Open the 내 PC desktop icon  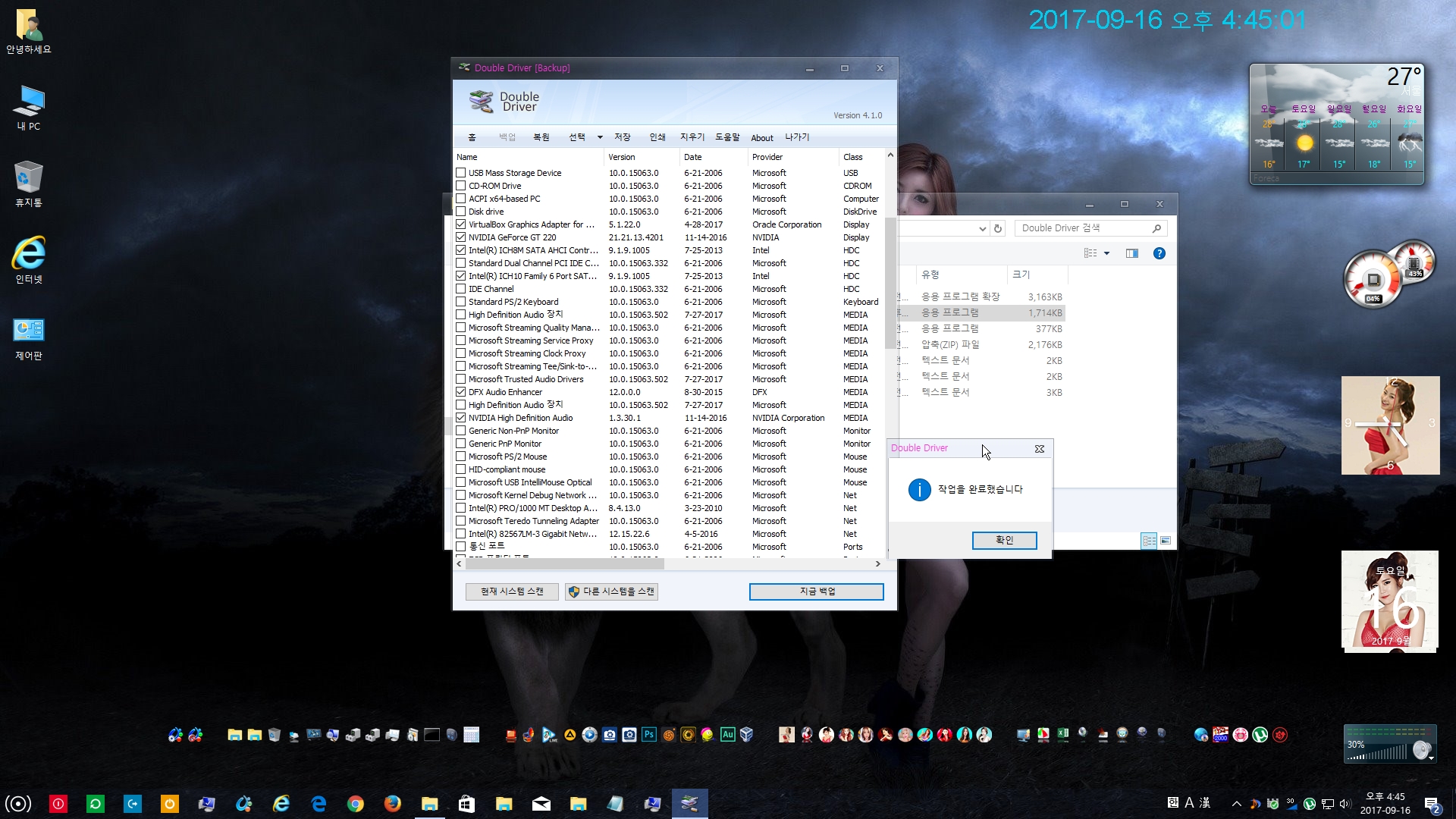point(29,108)
